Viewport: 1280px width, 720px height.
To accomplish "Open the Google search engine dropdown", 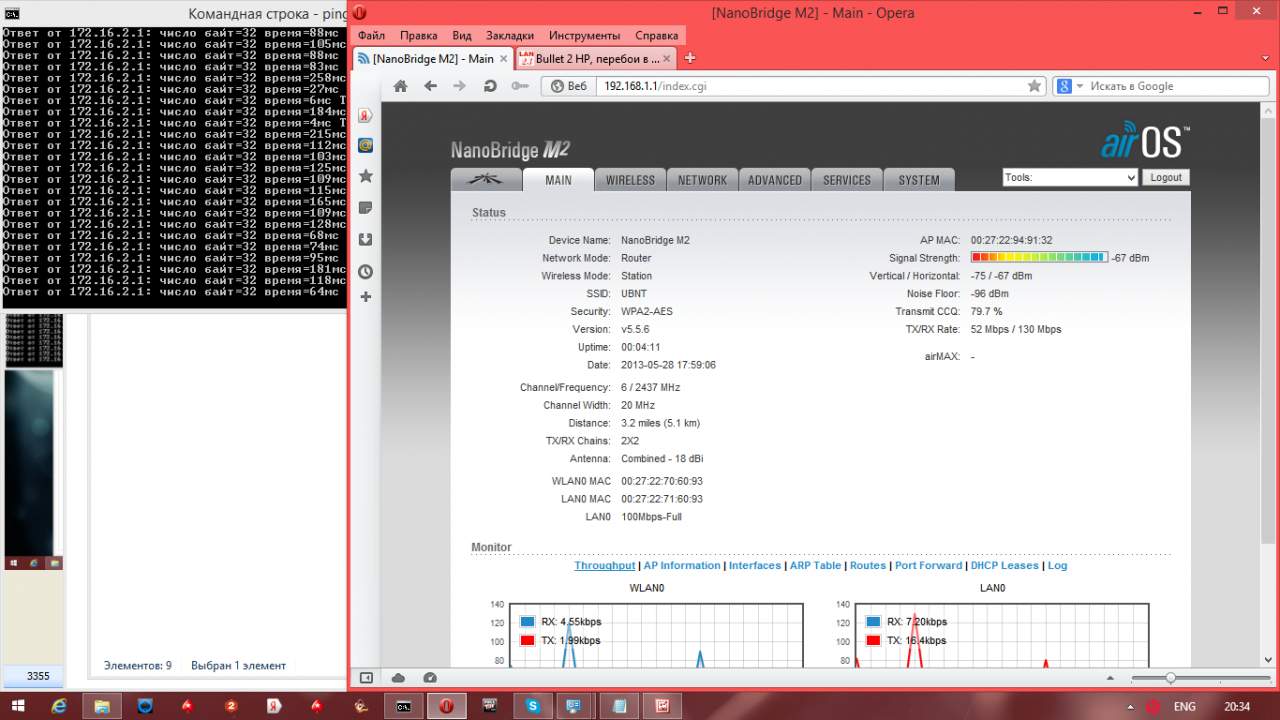I will 1069,86.
